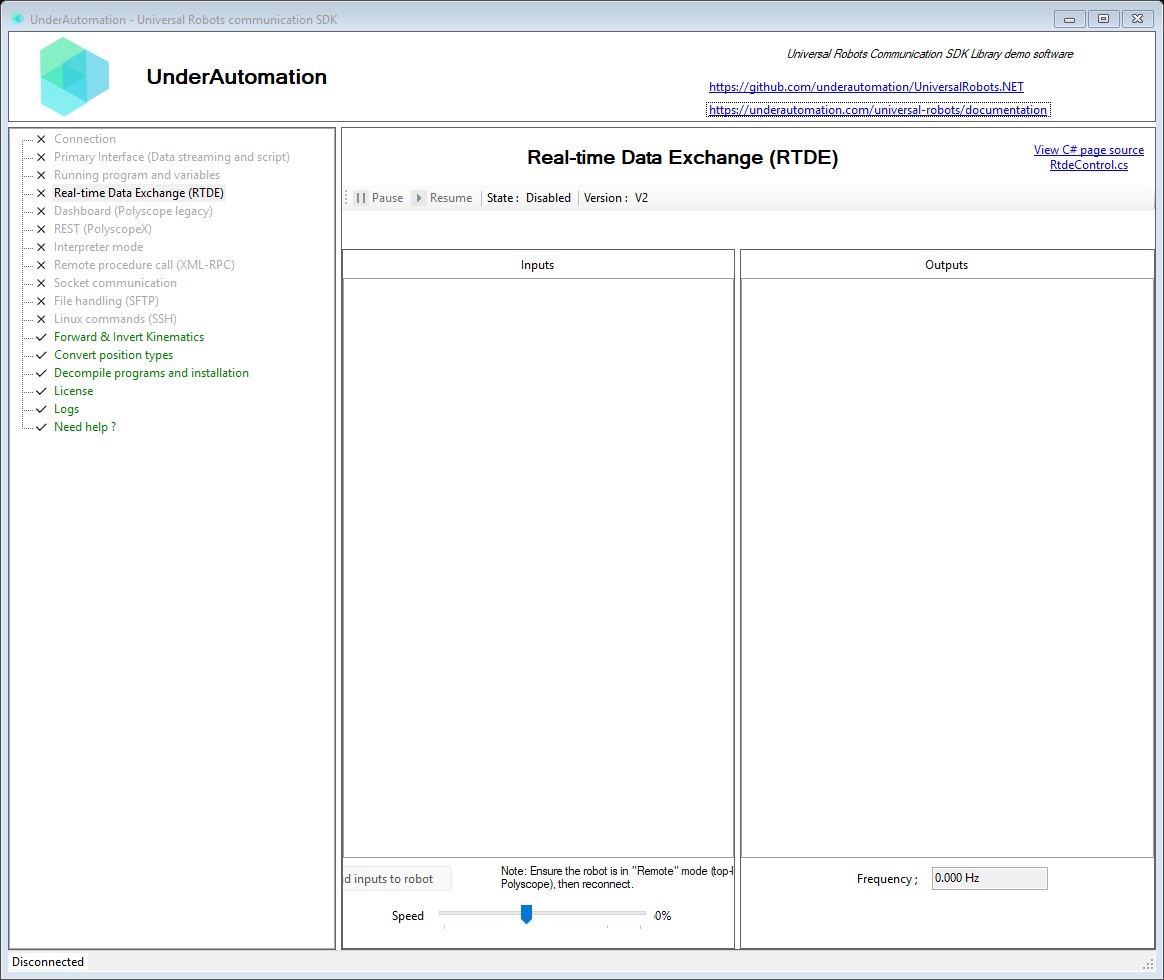
Task: Open the Need help ? page
Action: 85,427
